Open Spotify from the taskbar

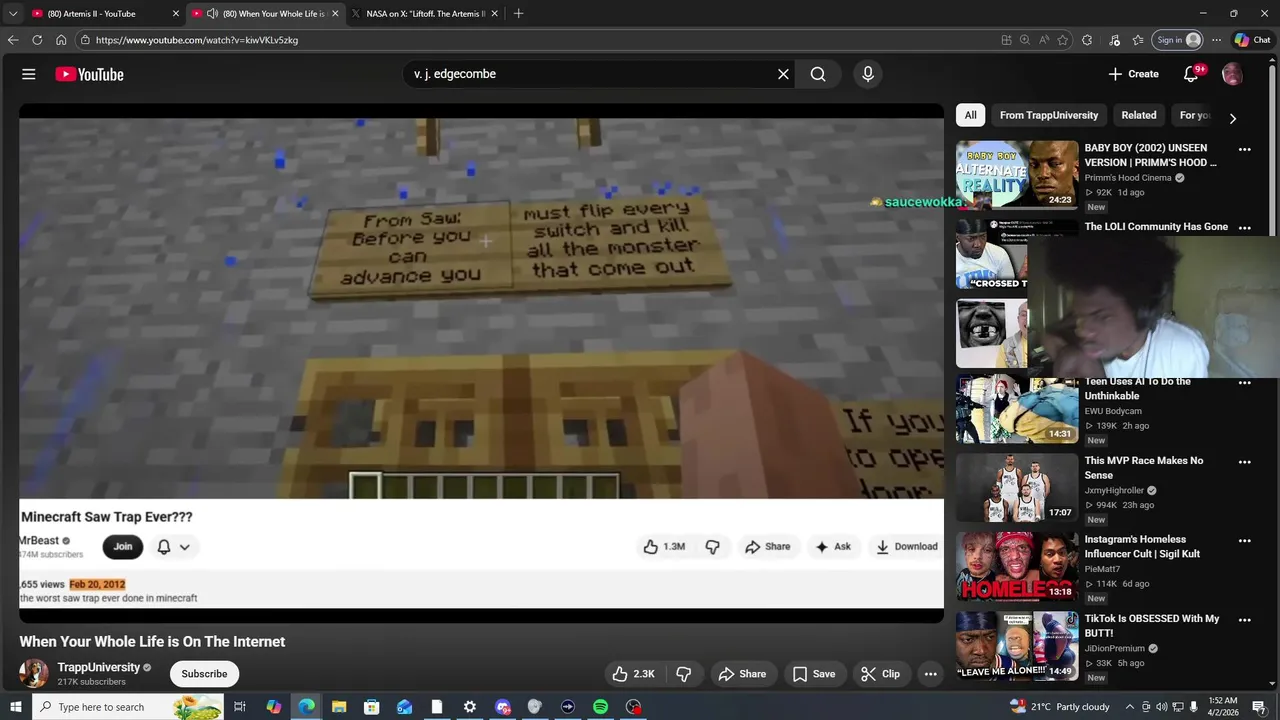coord(600,707)
